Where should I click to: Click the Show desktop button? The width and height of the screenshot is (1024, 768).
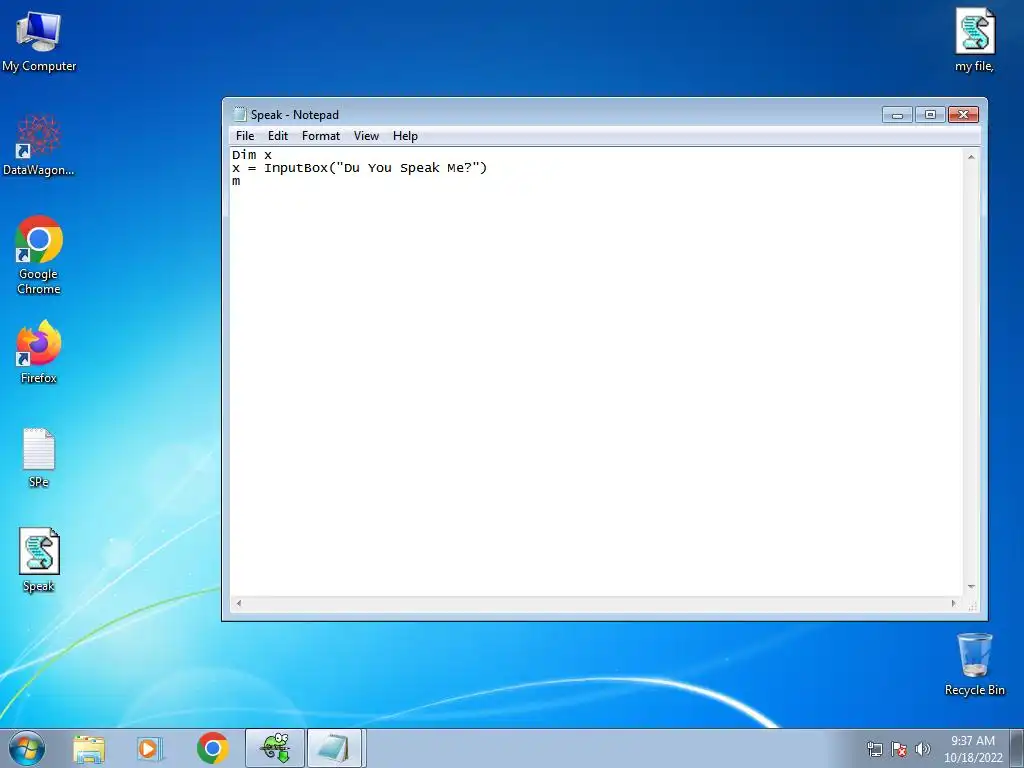tap(1017, 748)
